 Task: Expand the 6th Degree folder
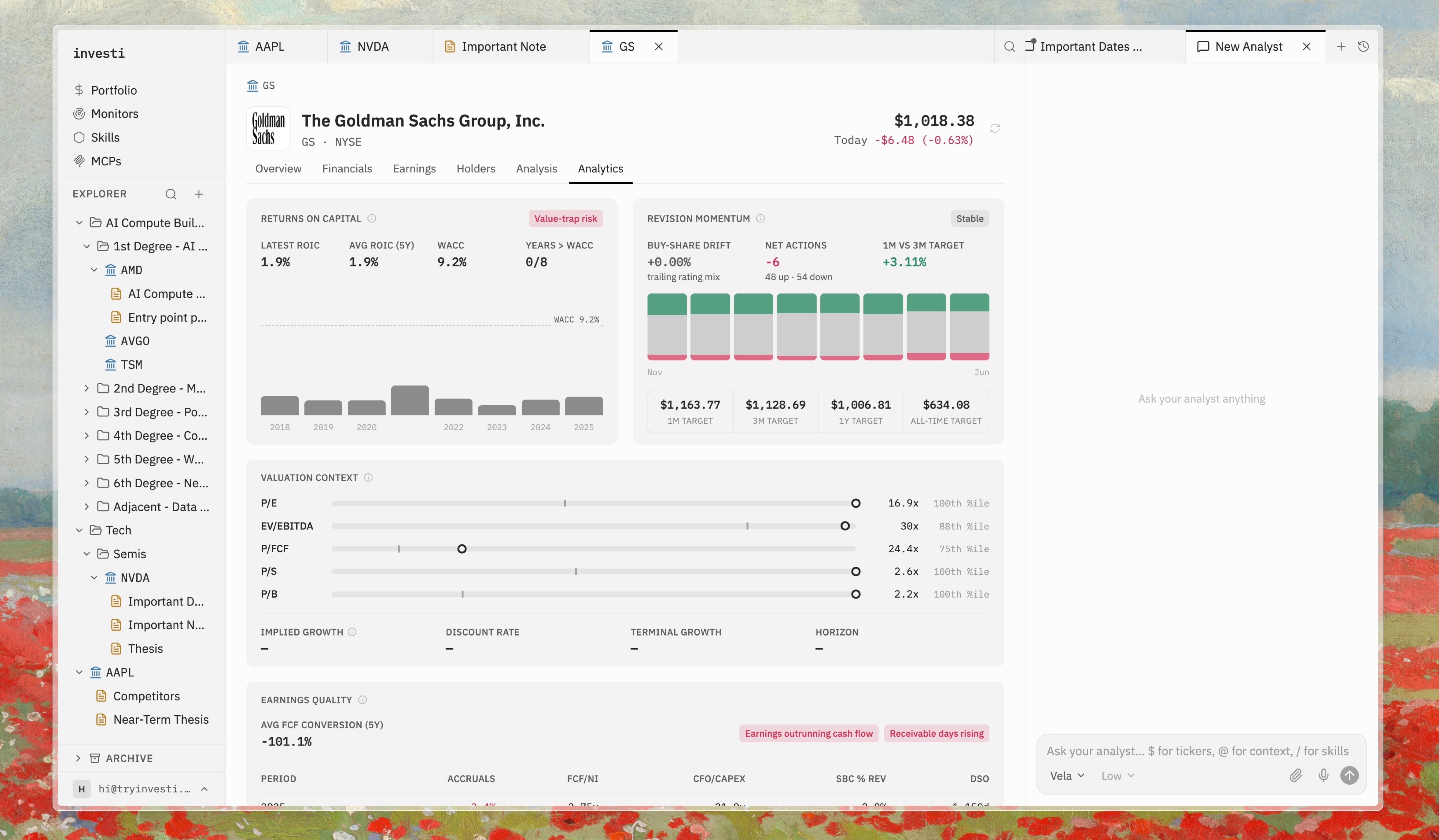click(x=87, y=483)
